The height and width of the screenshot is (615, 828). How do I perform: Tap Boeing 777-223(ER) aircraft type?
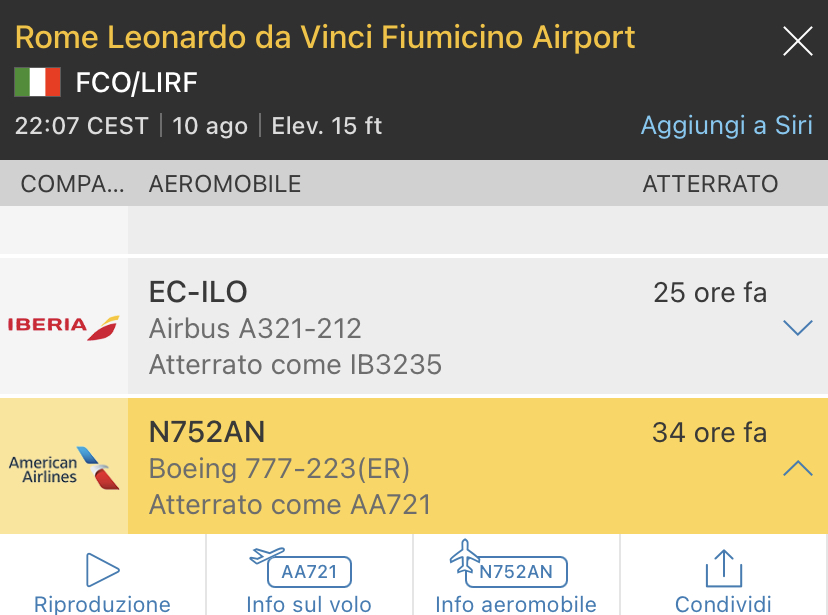279,469
